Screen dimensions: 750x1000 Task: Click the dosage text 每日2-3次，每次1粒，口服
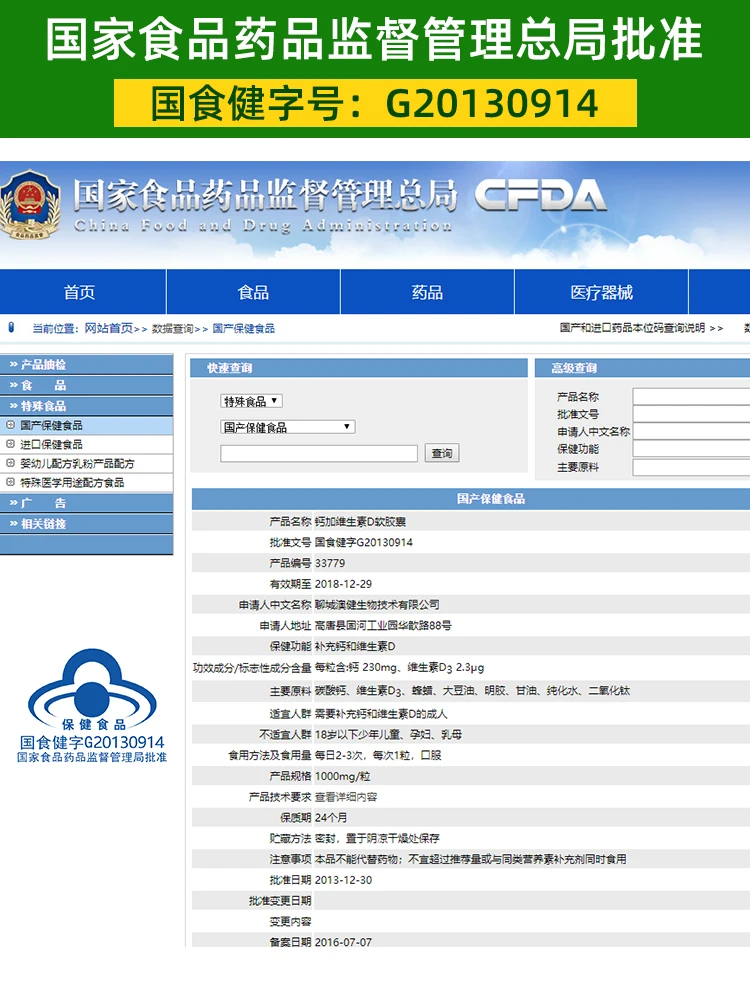pyautogui.click(x=378, y=755)
